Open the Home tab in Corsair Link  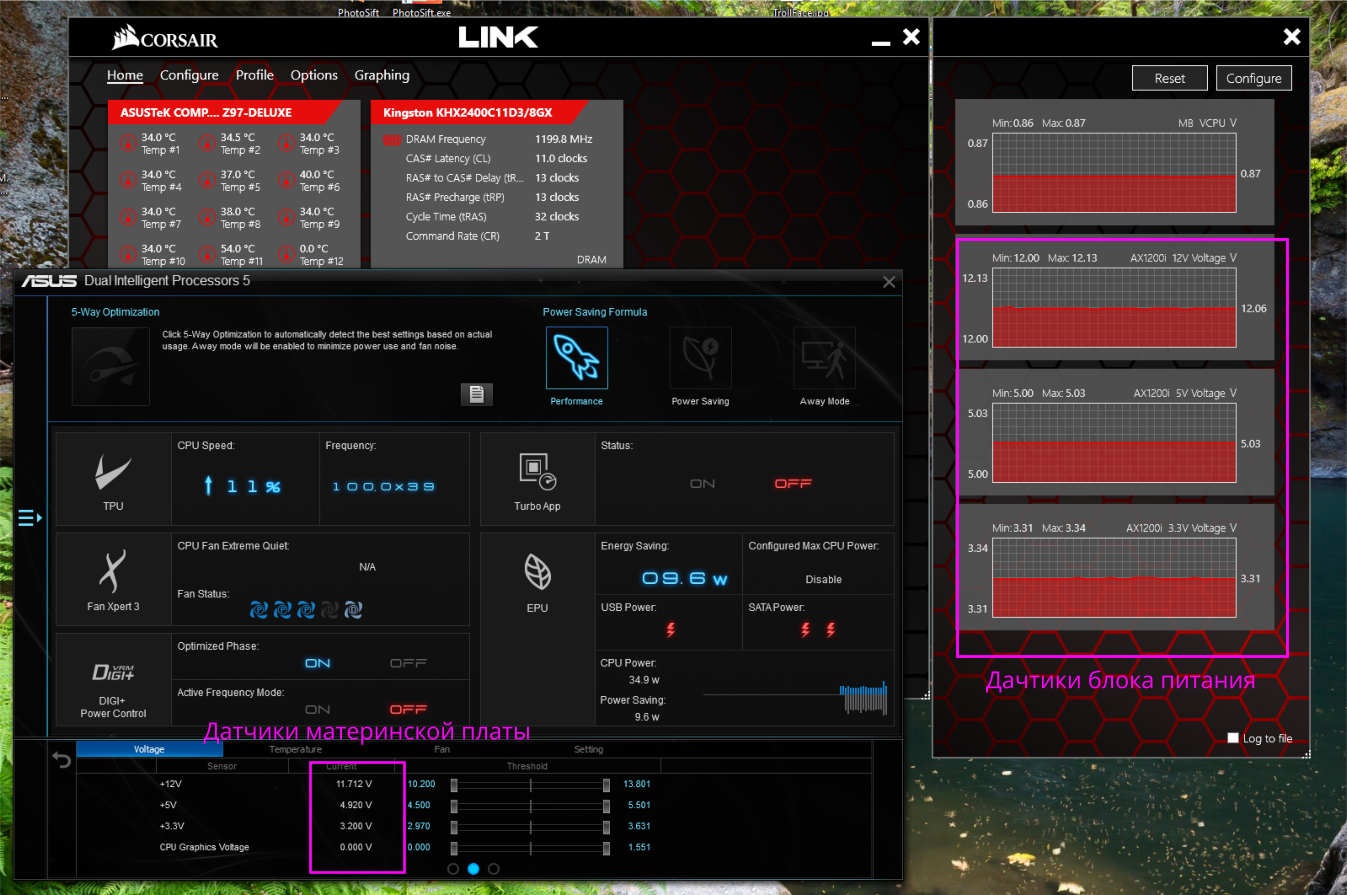(125, 75)
